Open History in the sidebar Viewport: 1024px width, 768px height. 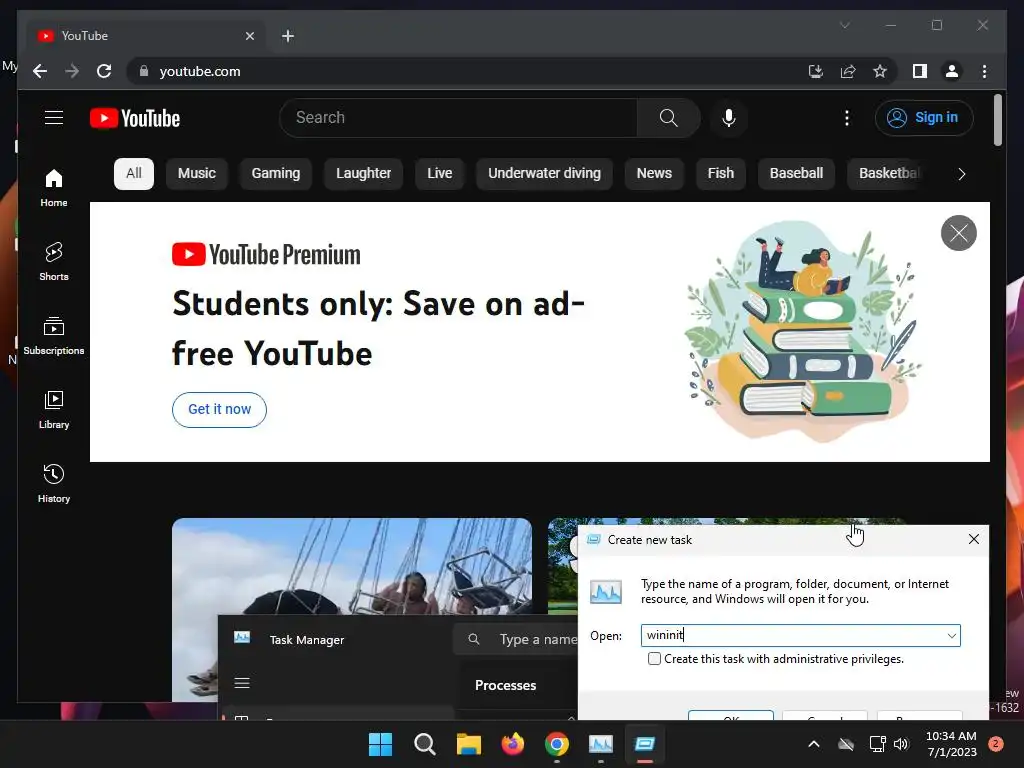pos(54,484)
